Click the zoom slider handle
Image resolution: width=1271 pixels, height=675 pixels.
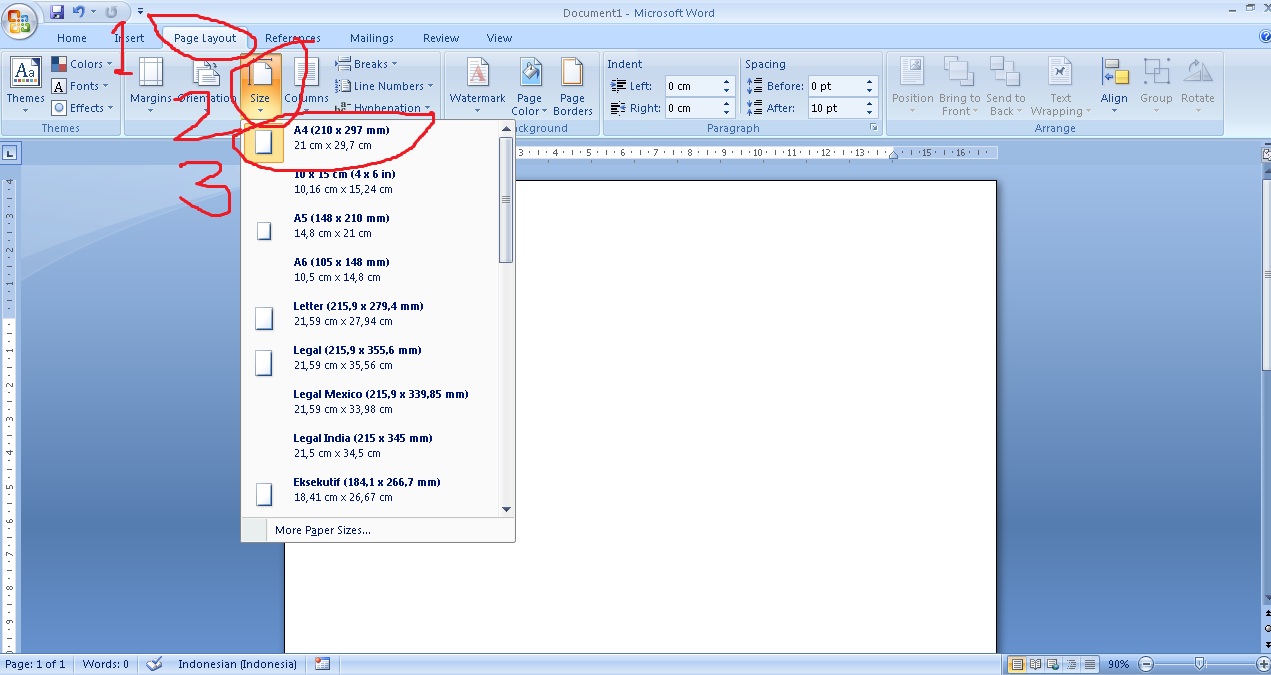coord(1199,664)
